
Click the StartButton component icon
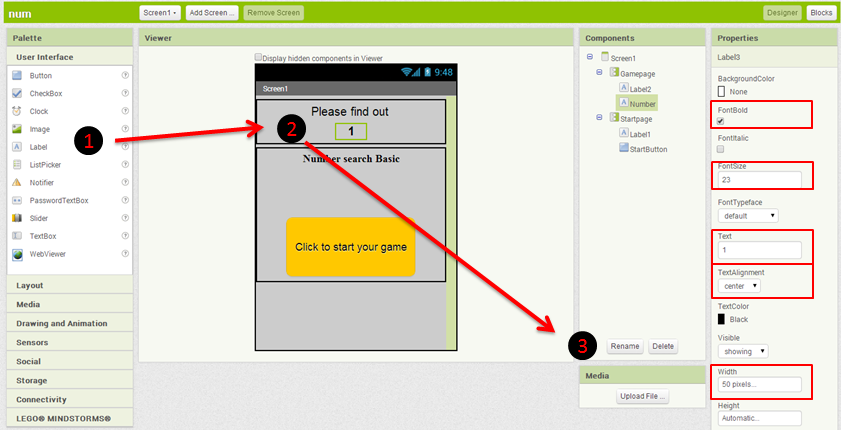624,148
